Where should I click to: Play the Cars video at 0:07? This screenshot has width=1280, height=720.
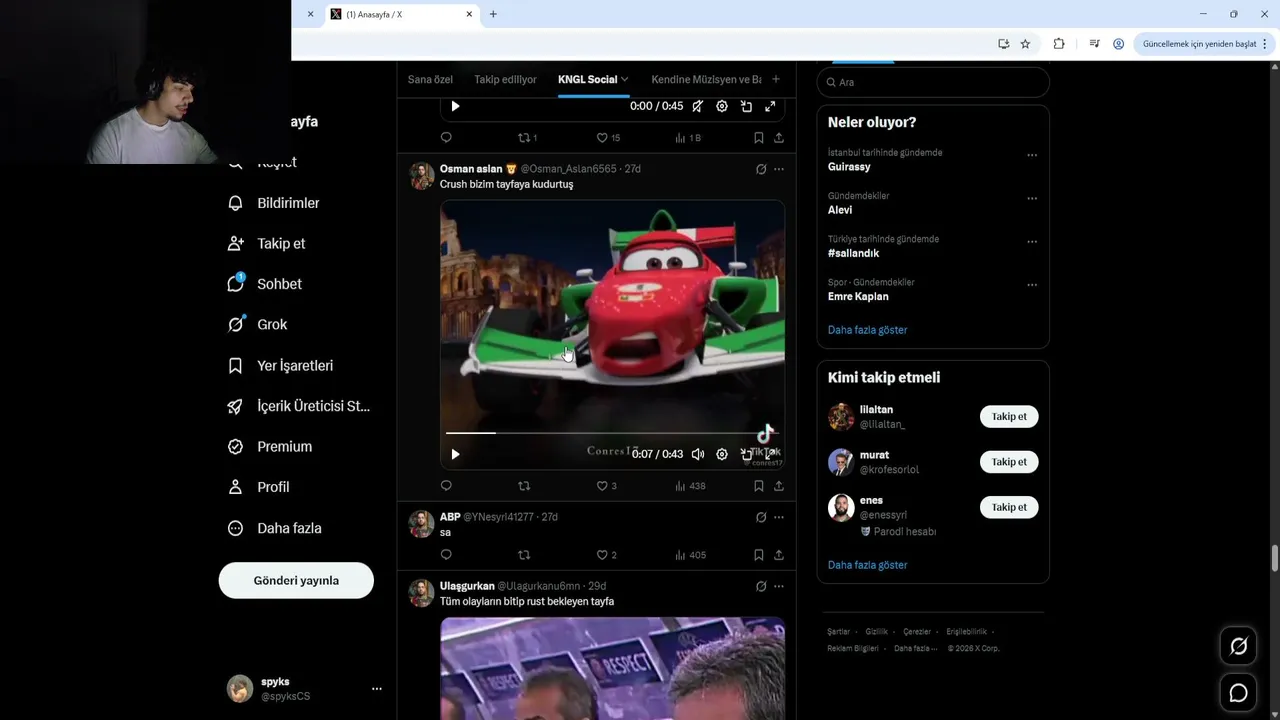coord(455,454)
